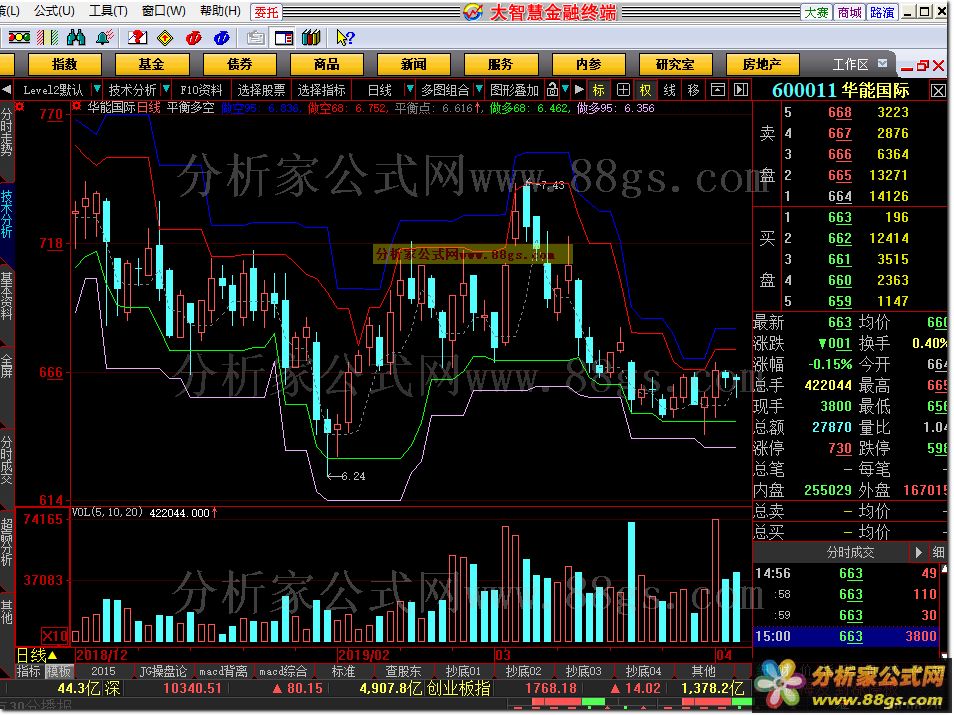954x715 pixels.
Task: Expand the lock icon dropdown arrow
Action: tap(566, 90)
